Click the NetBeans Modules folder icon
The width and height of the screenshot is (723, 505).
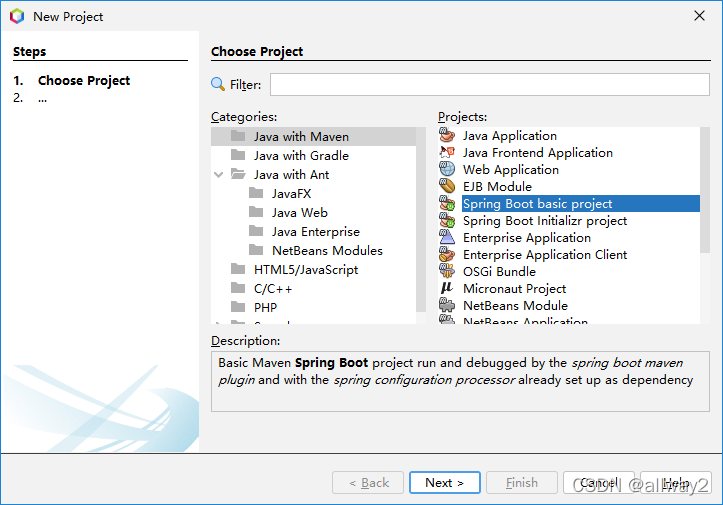click(x=256, y=250)
